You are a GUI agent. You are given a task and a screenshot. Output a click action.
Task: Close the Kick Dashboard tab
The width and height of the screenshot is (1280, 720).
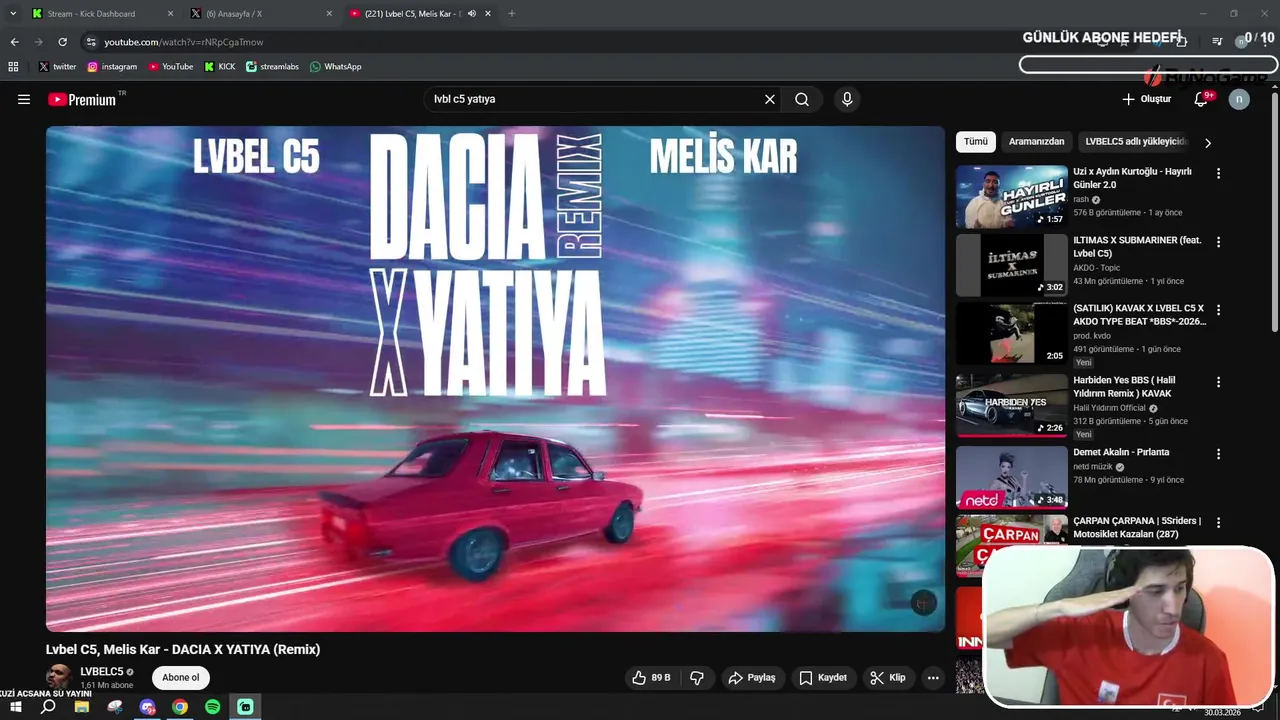pyautogui.click(x=170, y=14)
